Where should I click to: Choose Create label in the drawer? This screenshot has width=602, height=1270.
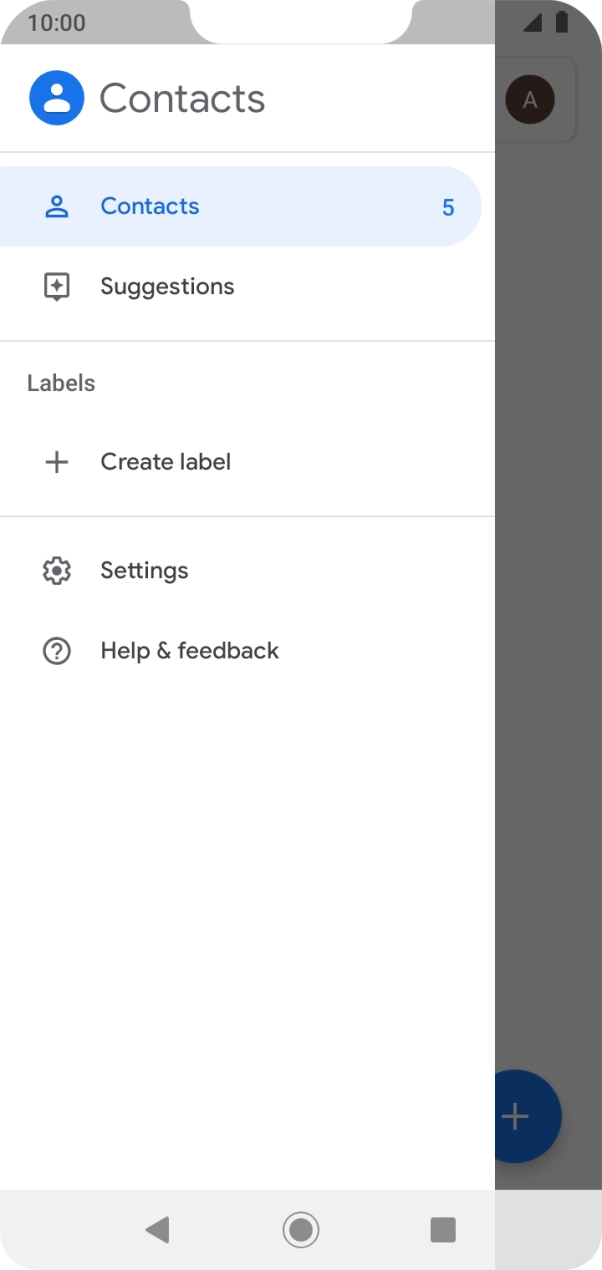(166, 462)
